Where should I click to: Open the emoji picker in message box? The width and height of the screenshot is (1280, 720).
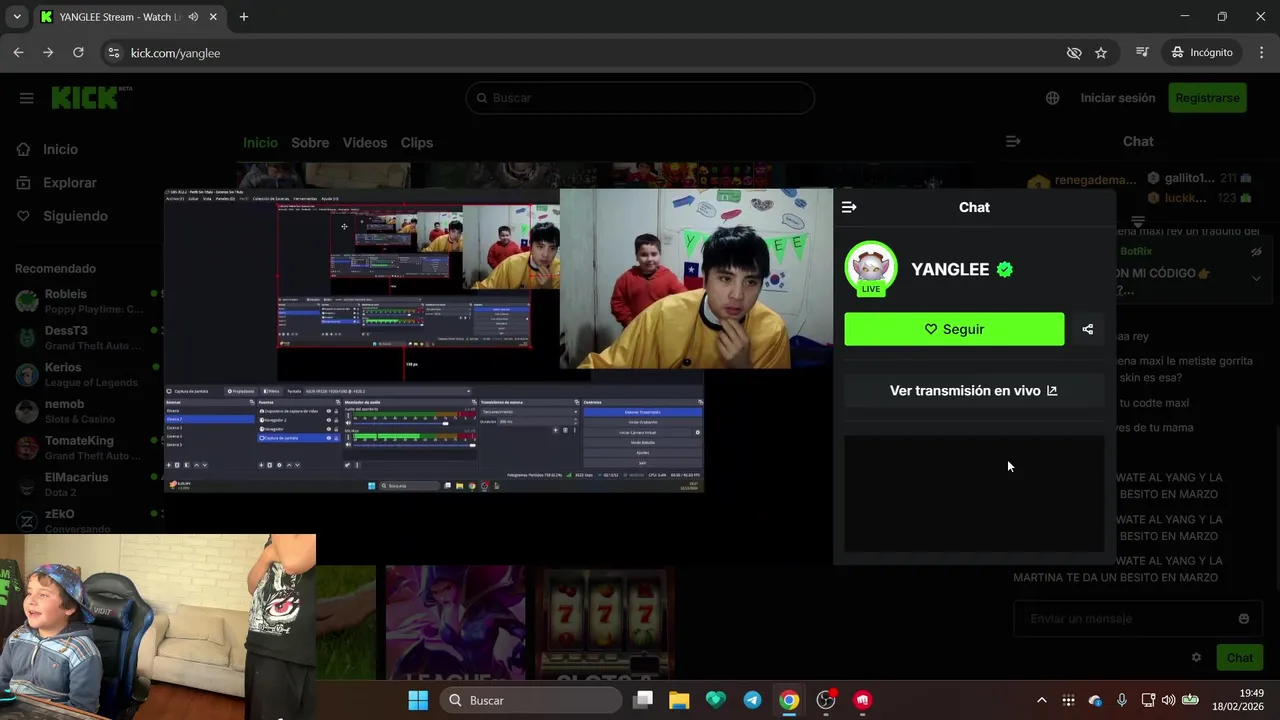[x=1243, y=619]
